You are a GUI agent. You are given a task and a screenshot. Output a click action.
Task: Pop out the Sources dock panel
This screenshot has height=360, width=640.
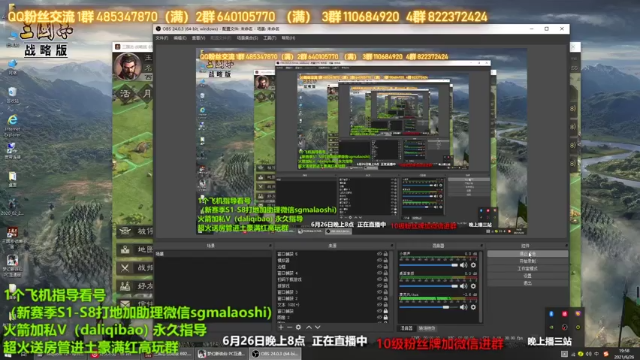click(392, 246)
